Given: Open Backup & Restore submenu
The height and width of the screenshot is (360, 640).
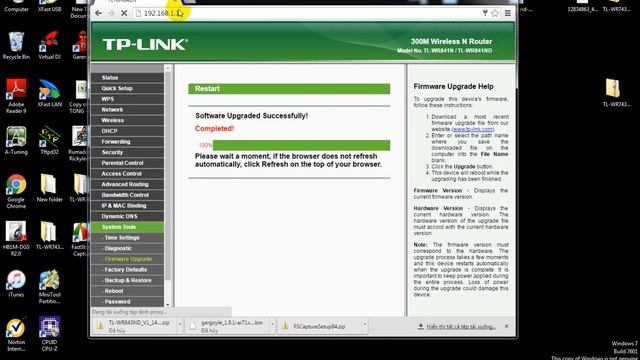Looking at the screenshot, I should click(x=127, y=280).
